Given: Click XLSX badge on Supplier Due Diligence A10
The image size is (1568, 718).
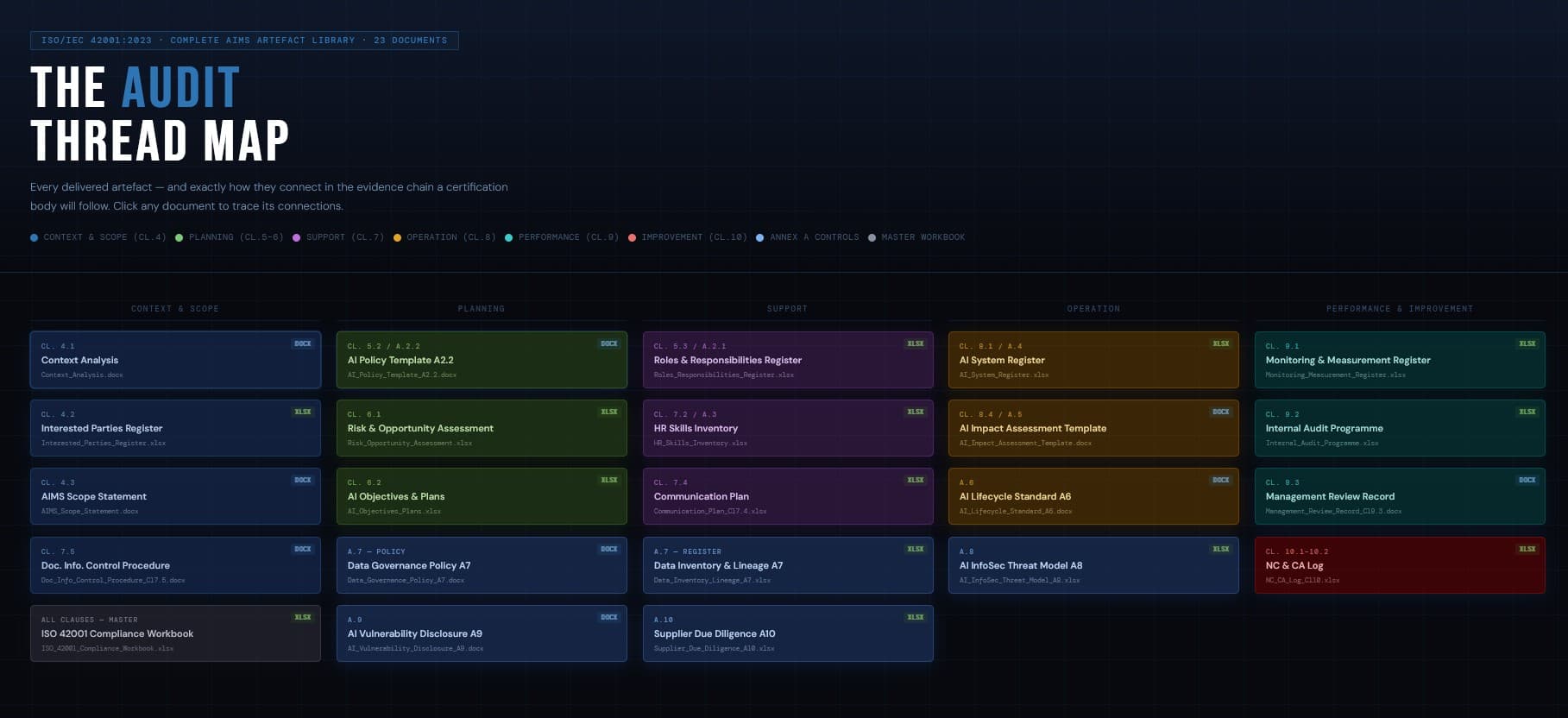Looking at the screenshot, I should point(915,617).
